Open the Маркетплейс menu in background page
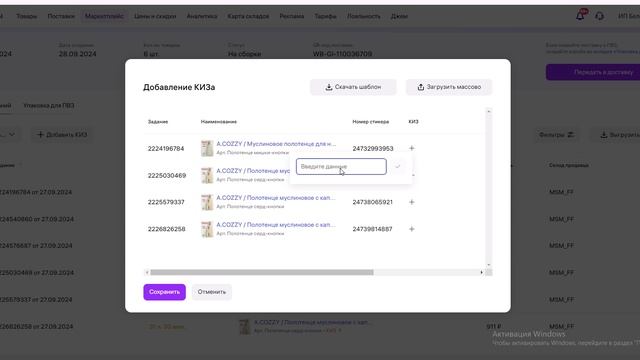Screen dimensions: 640x360 pos(104,16)
